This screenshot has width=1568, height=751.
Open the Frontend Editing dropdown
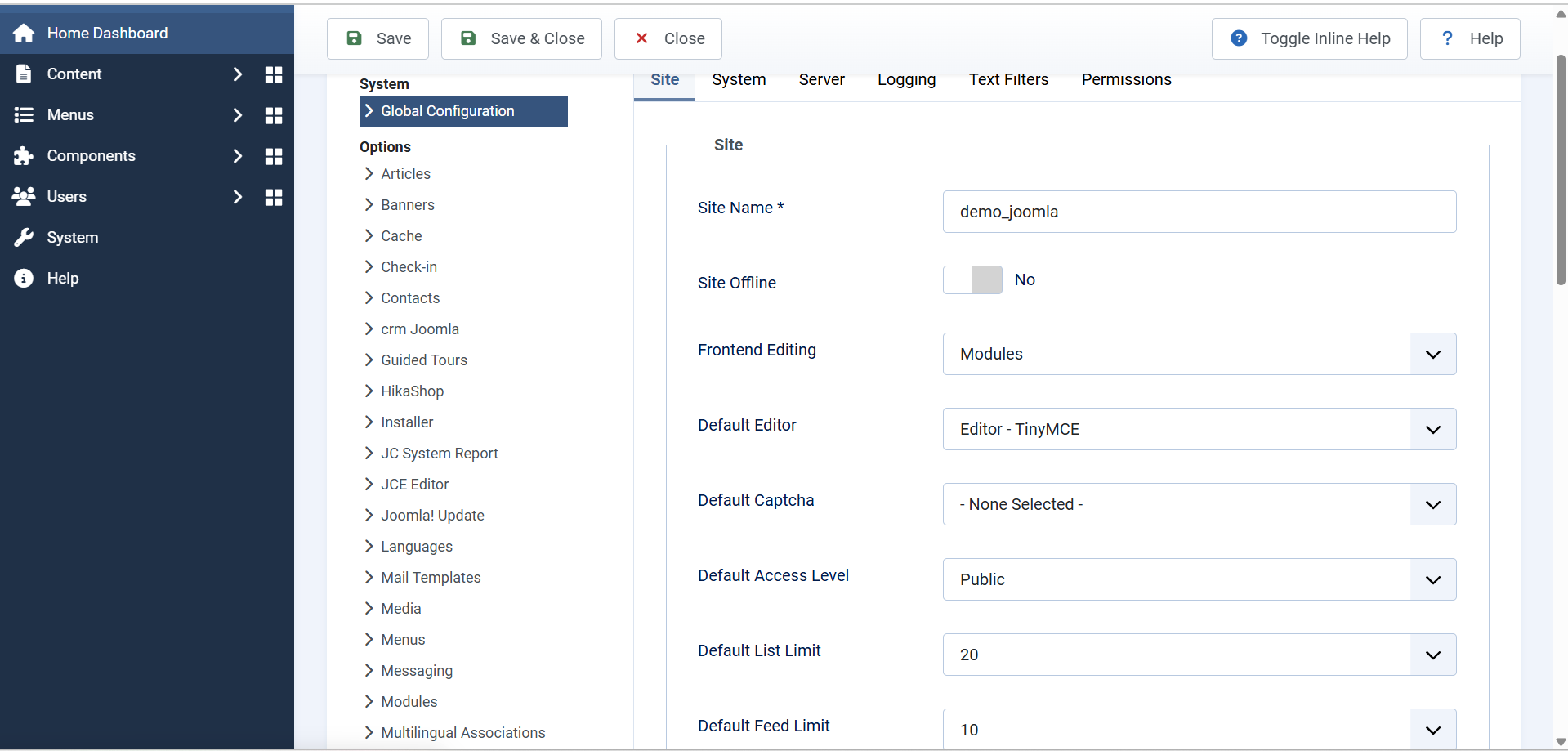pyautogui.click(x=1199, y=354)
